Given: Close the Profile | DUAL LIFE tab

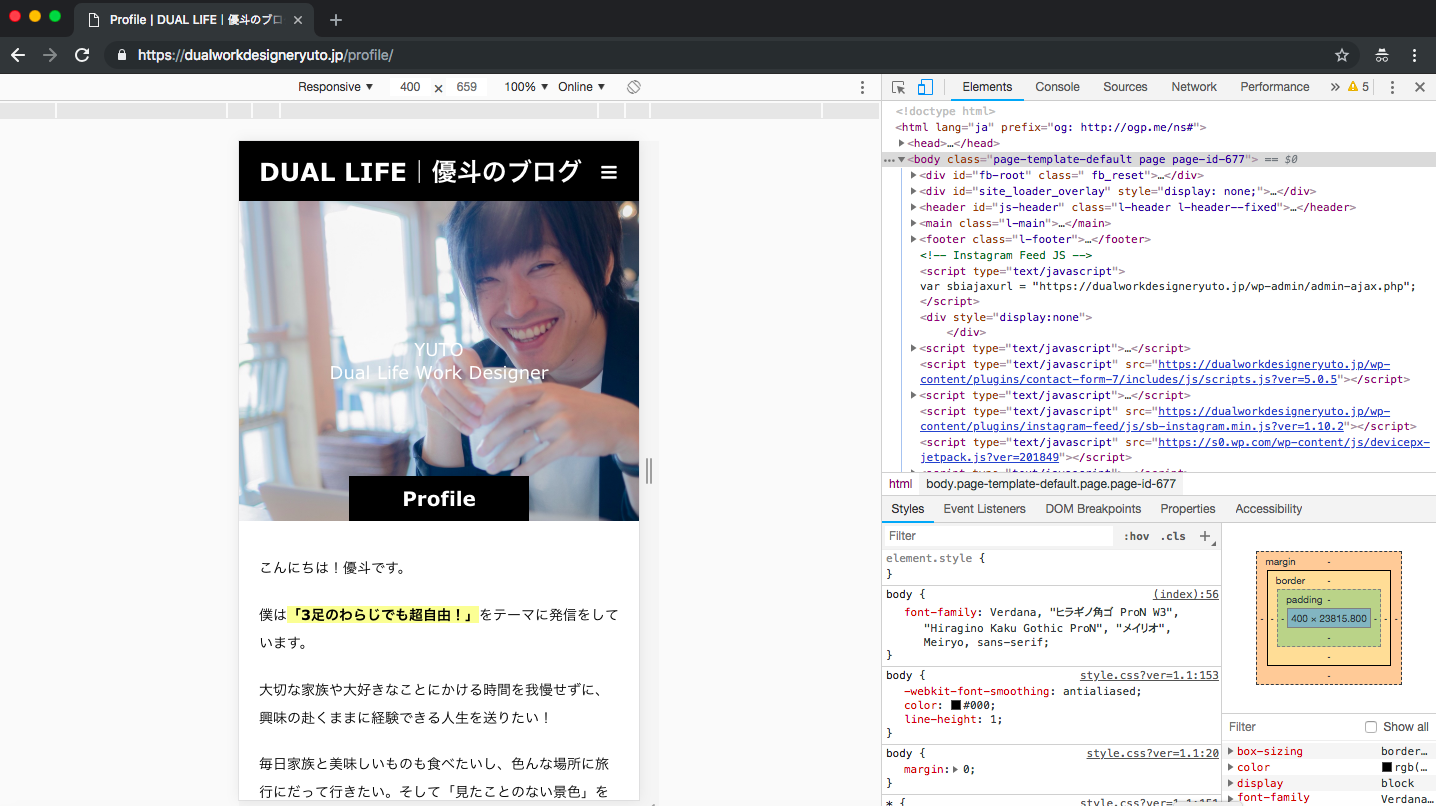Looking at the screenshot, I should (299, 20).
